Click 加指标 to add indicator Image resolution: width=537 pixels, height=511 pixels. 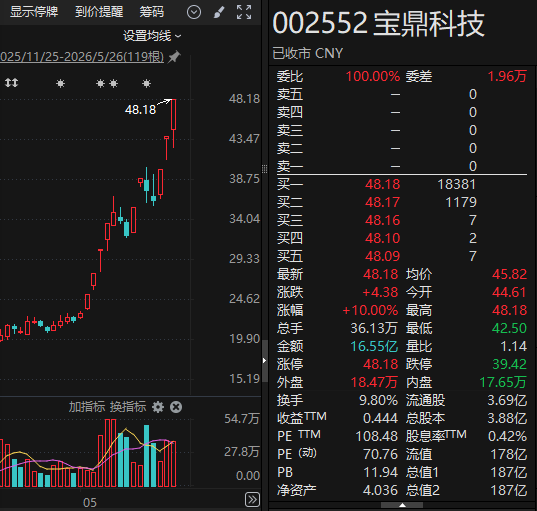(87, 407)
